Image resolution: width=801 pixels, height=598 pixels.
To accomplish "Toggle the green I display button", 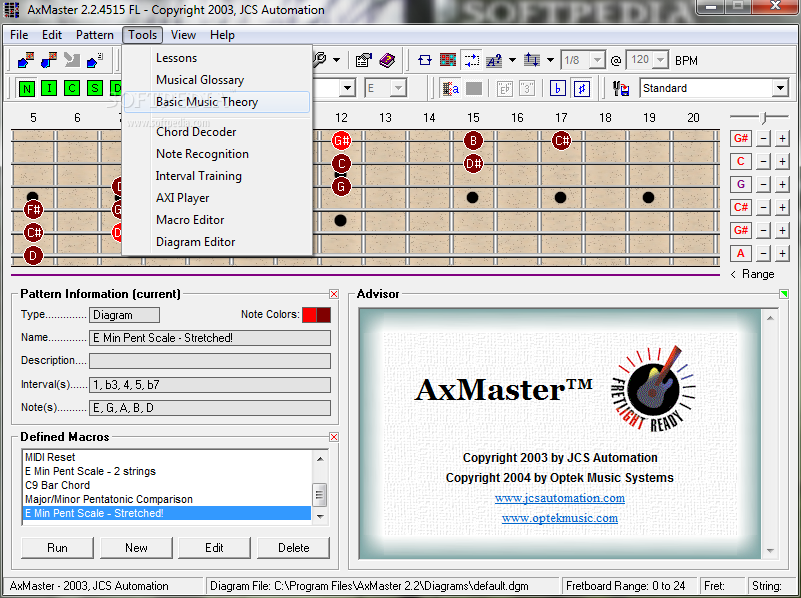I will click(x=49, y=89).
